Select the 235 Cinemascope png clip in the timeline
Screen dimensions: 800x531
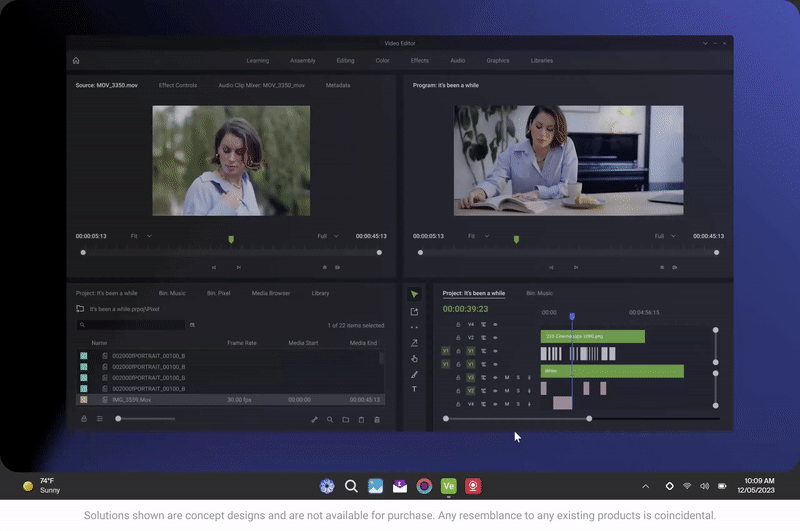point(593,337)
